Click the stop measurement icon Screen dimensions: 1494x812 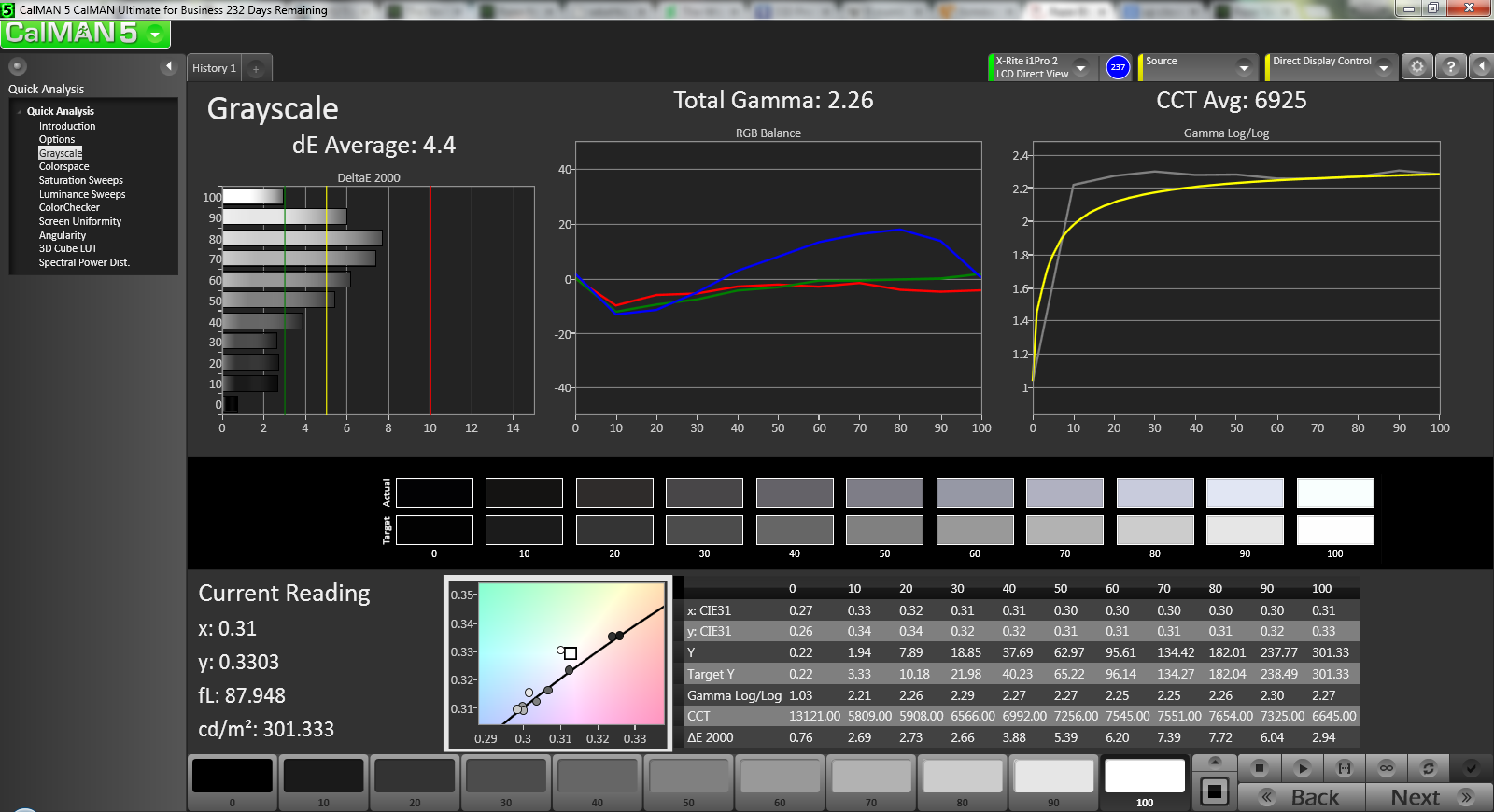click(x=1259, y=768)
